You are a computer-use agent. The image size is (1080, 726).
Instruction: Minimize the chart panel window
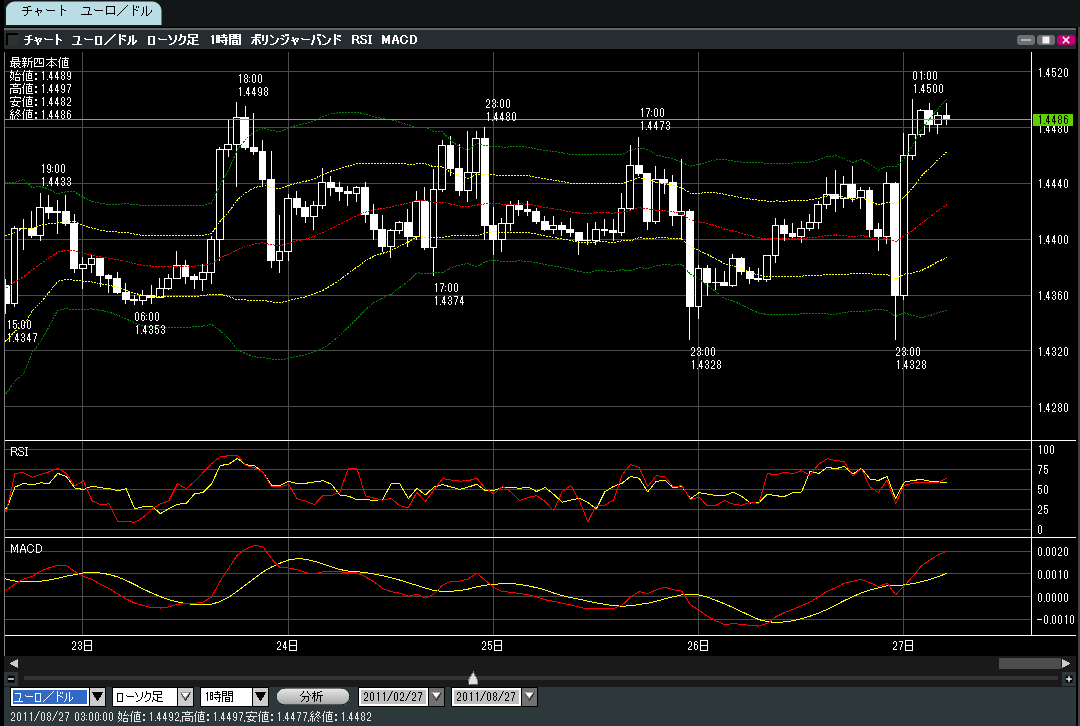tap(1025, 40)
